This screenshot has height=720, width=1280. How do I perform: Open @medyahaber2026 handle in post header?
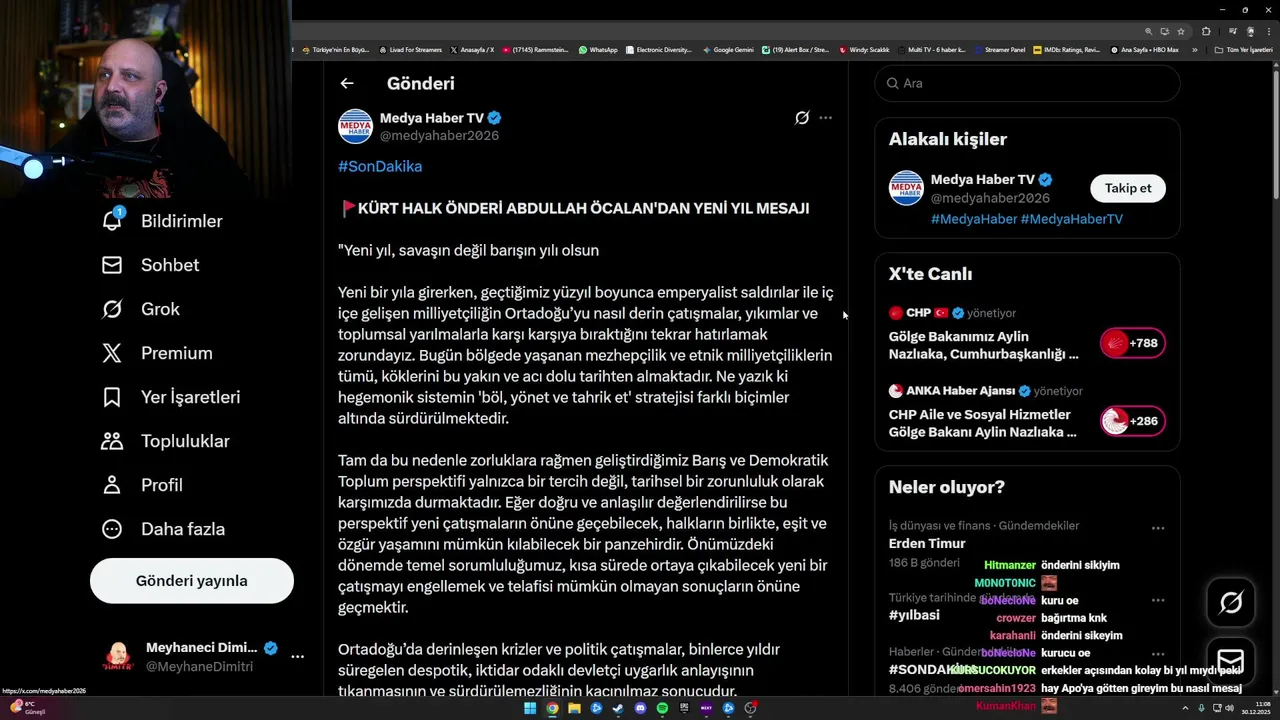439,136
